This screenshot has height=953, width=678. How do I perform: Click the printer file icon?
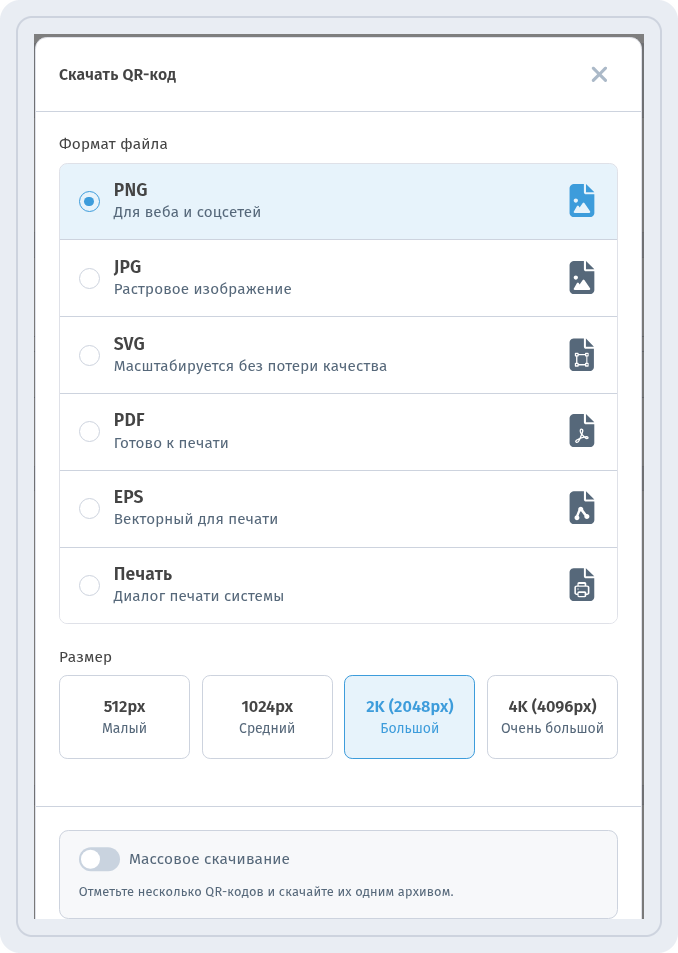coord(581,585)
